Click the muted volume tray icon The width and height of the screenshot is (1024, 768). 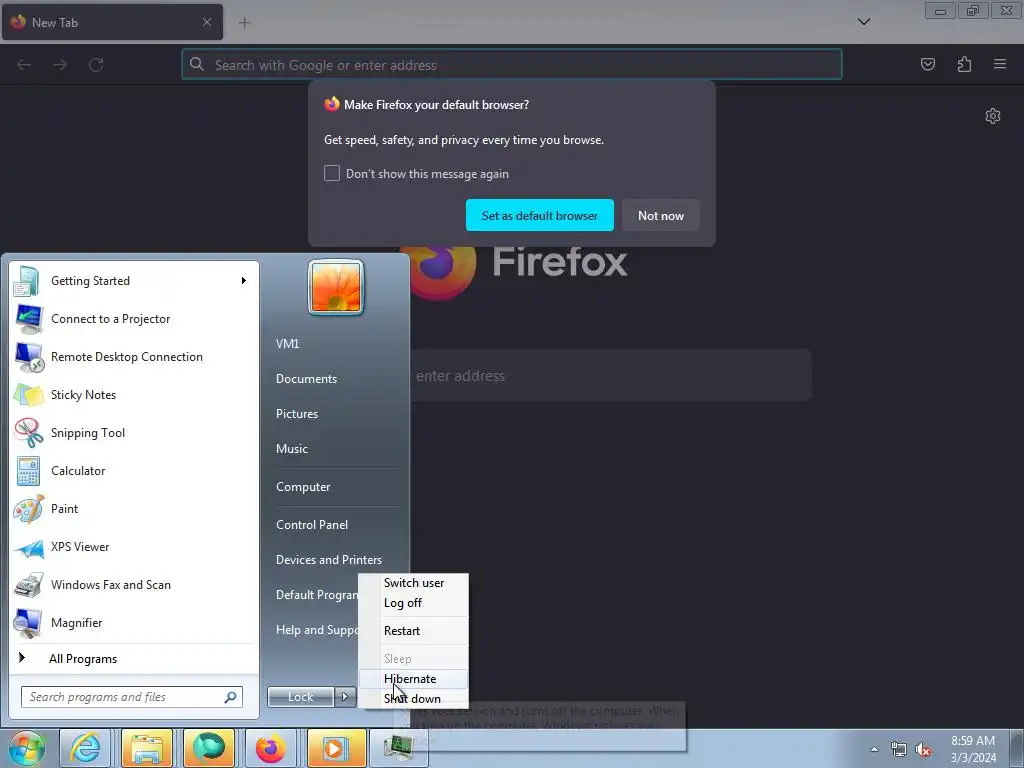coord(923,750)
